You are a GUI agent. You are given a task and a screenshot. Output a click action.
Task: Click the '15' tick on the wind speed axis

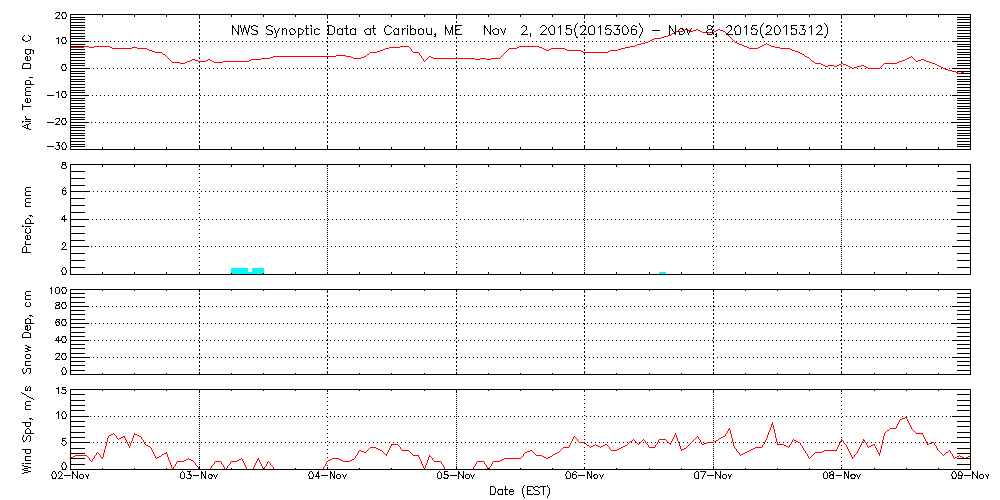point(61,391)
